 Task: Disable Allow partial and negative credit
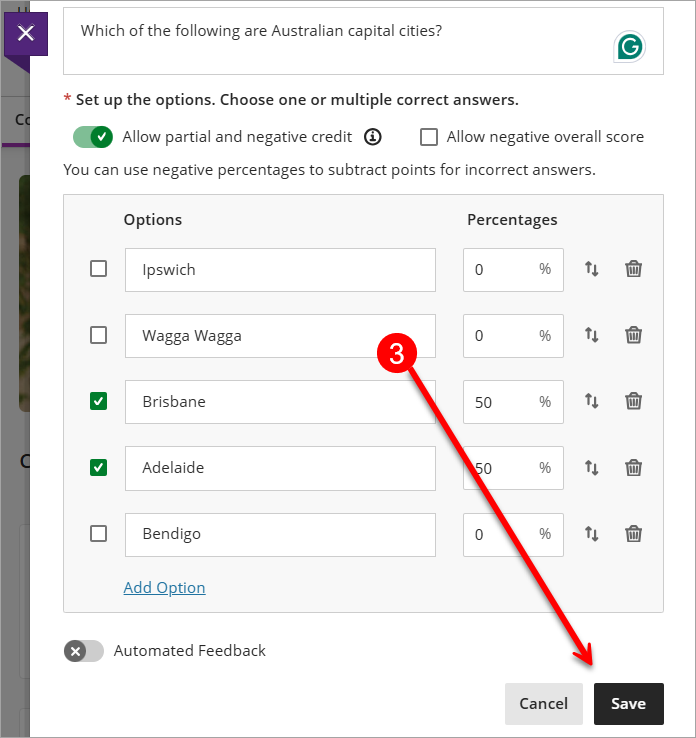click(x=93, y=137)
